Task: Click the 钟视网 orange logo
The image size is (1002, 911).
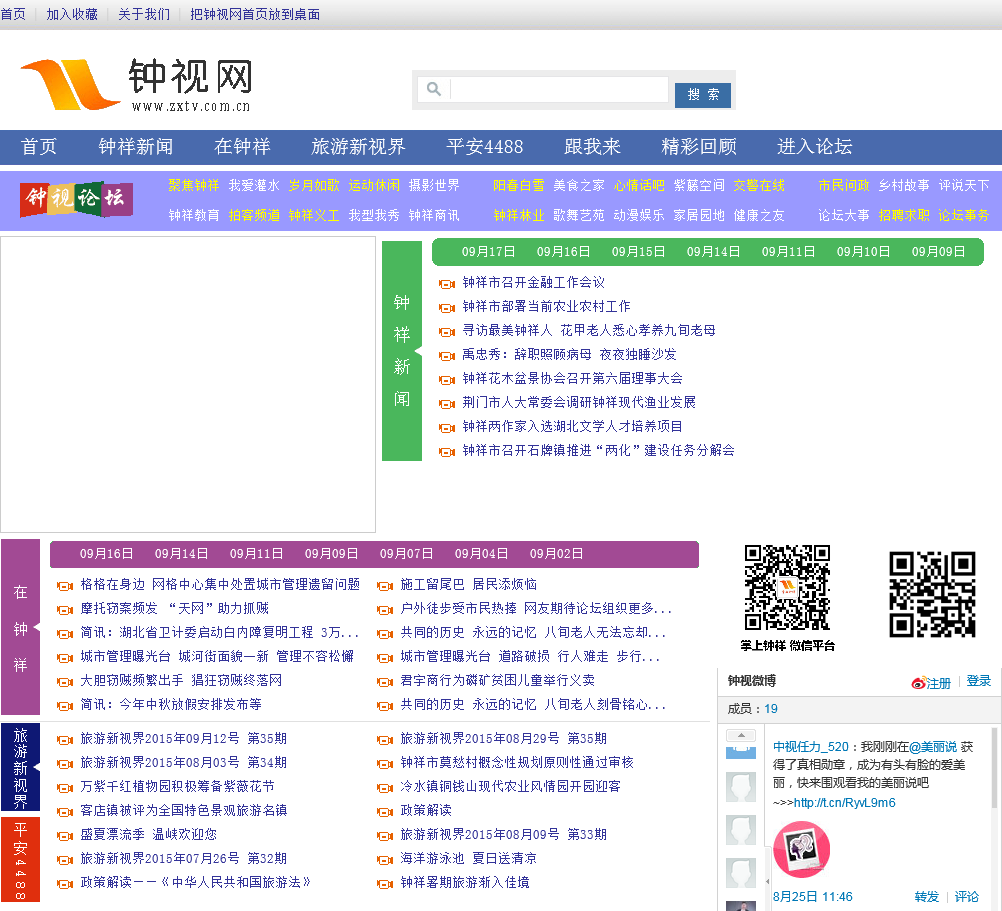Action: tap(69, 85)
